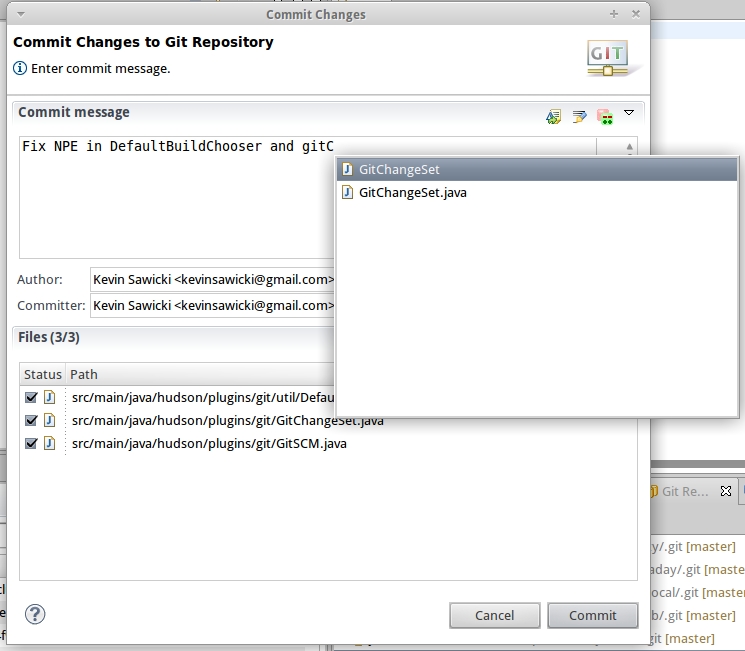
Task: Click the info icon next to Enter commit message
Action: [19, 68]
